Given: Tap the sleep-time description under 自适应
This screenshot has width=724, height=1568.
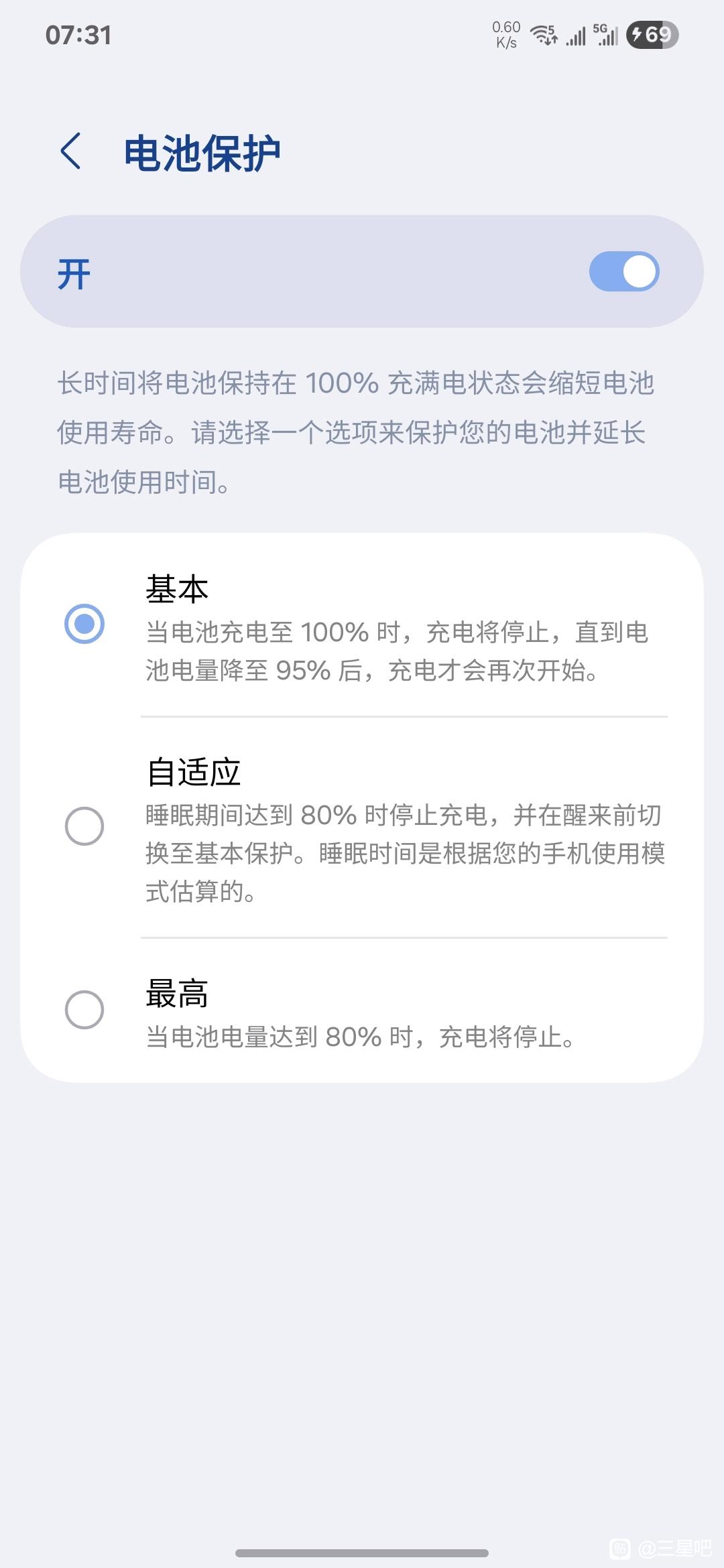Looking at the screenshot, I should (x=406, y=853).
